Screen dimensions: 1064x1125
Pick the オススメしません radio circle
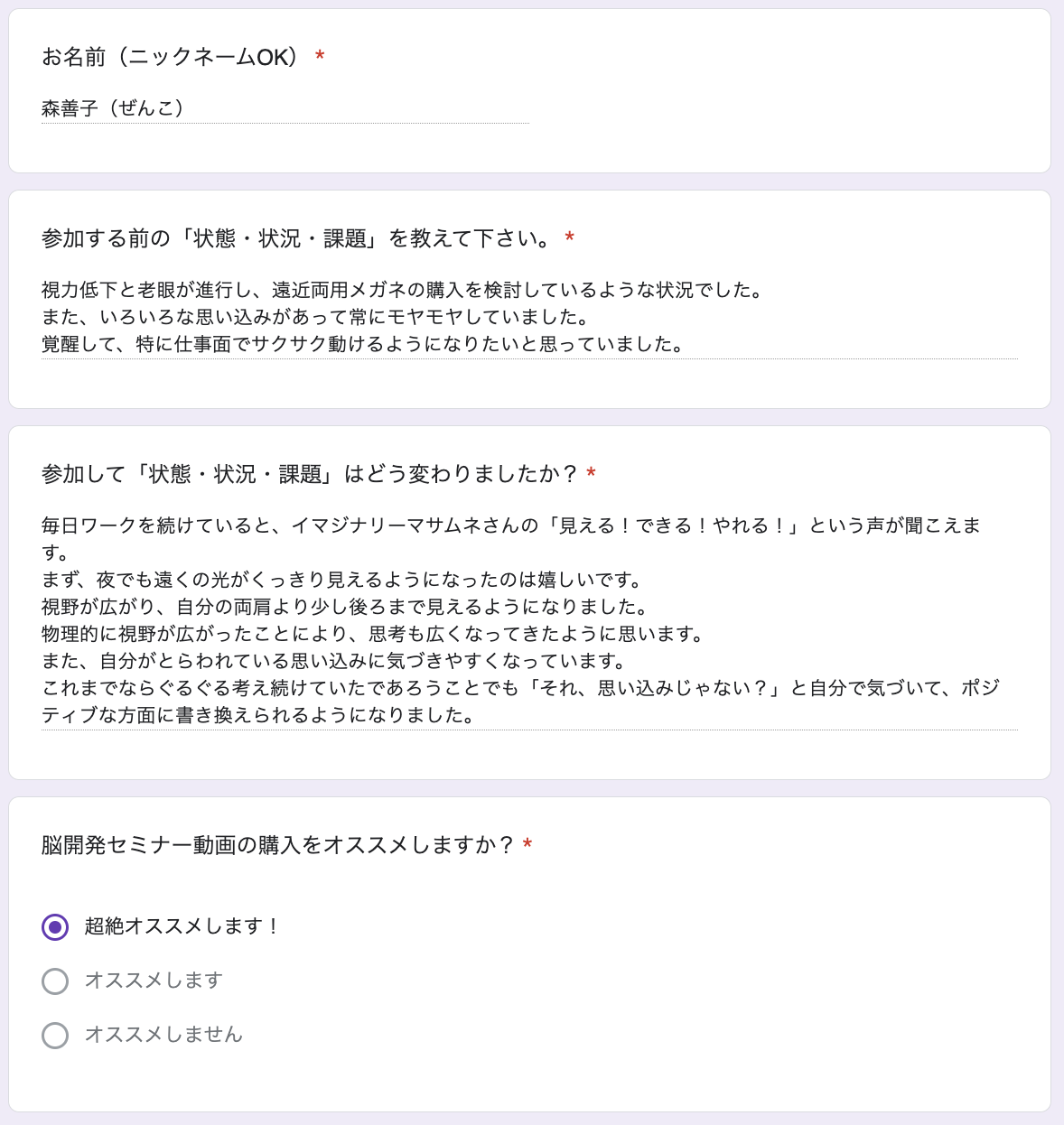[x=55, y=1035]
